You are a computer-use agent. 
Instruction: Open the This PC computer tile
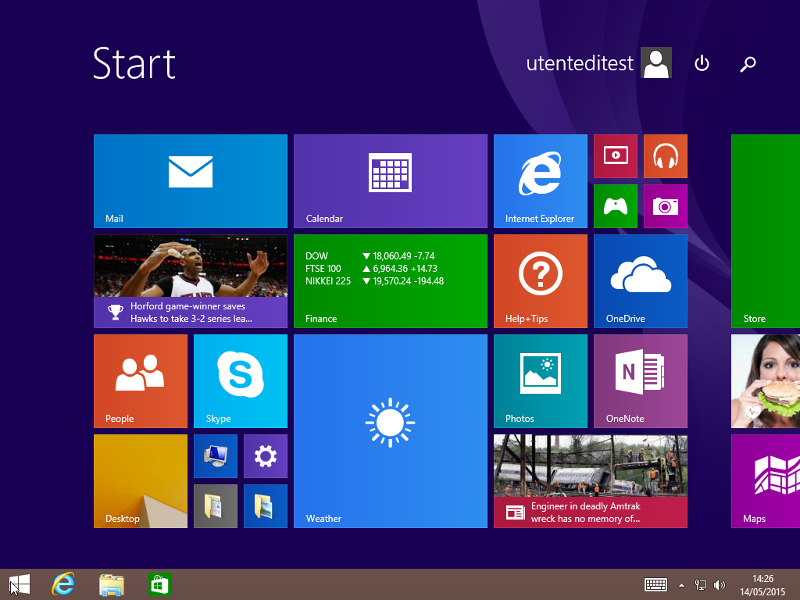[216, 456]
